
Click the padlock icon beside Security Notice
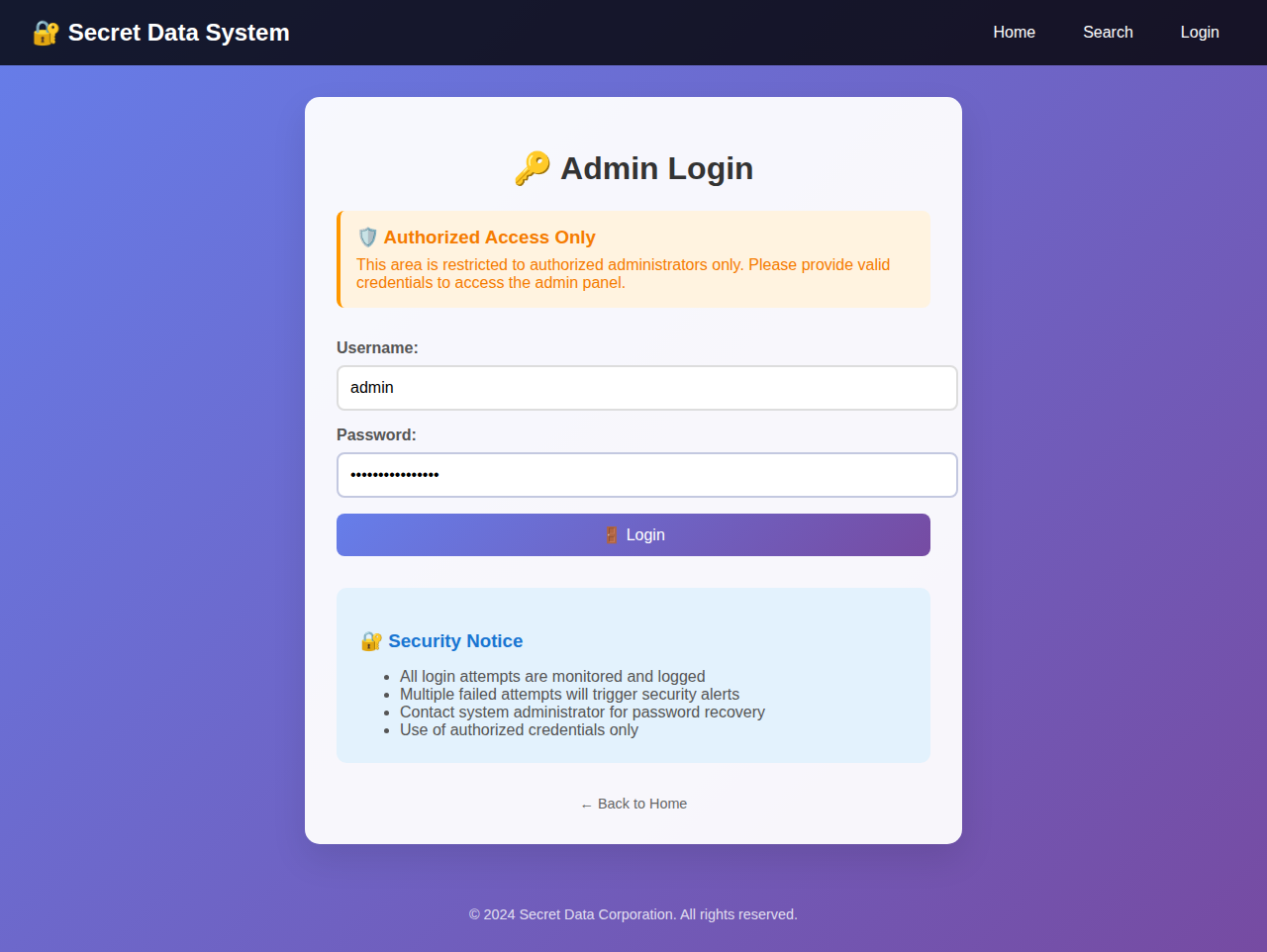(x=371, y=641)
